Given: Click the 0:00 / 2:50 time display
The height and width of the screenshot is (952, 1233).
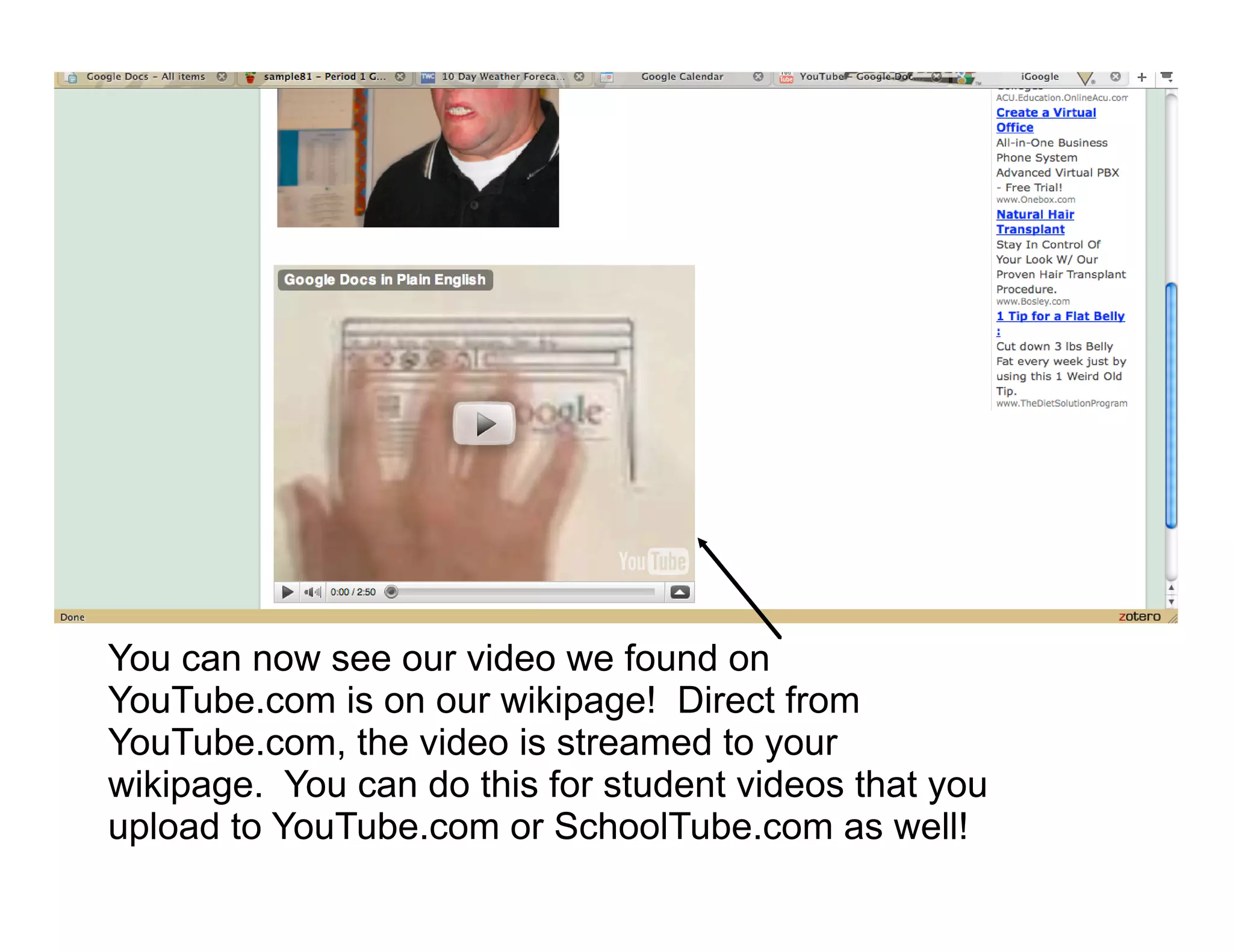Looking at the screenshot, I should [x=353, y=592].
